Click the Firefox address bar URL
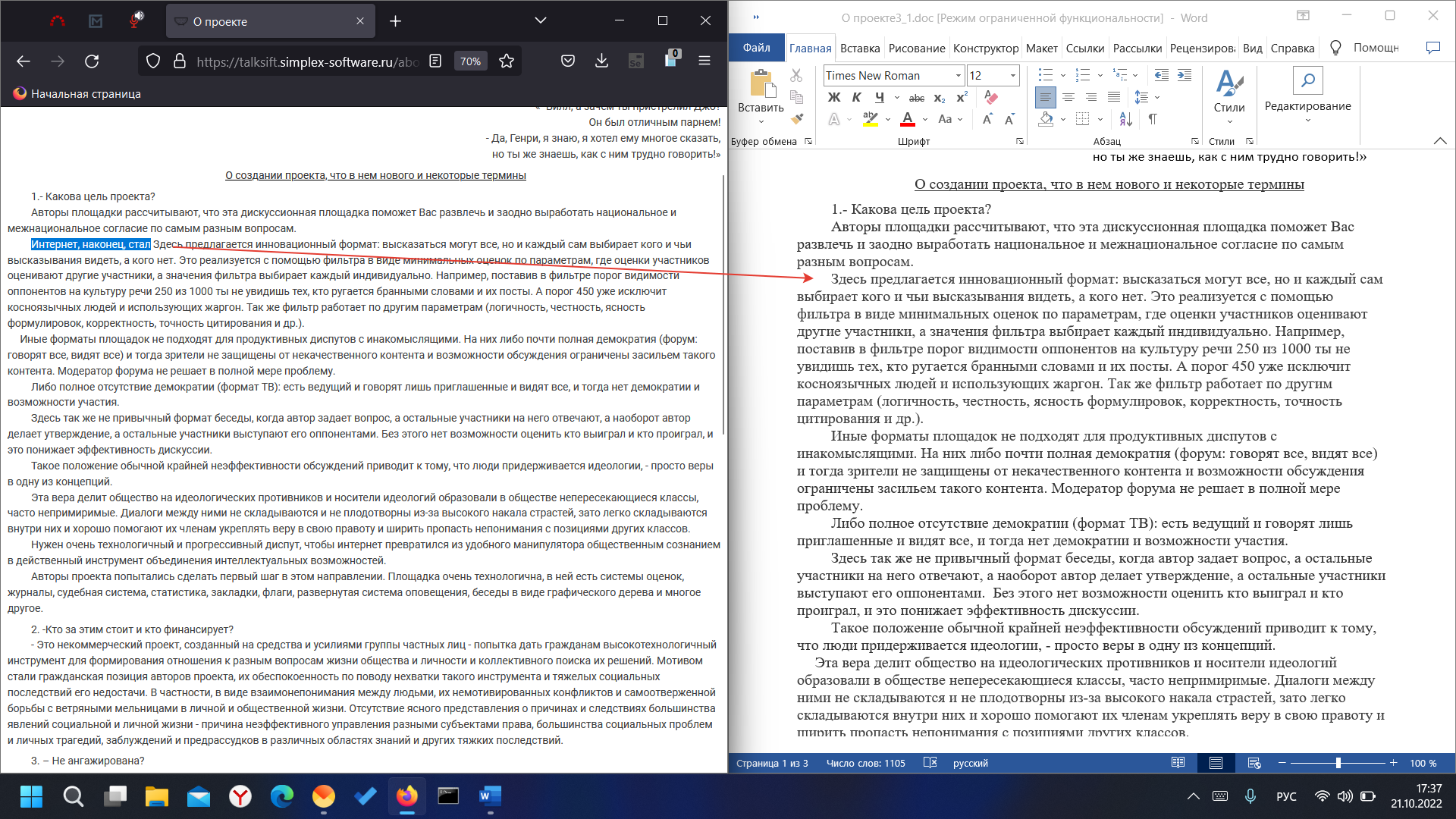Image resolution: width=1456 pixels, height=819 pixels. click(x=307, y=61)
